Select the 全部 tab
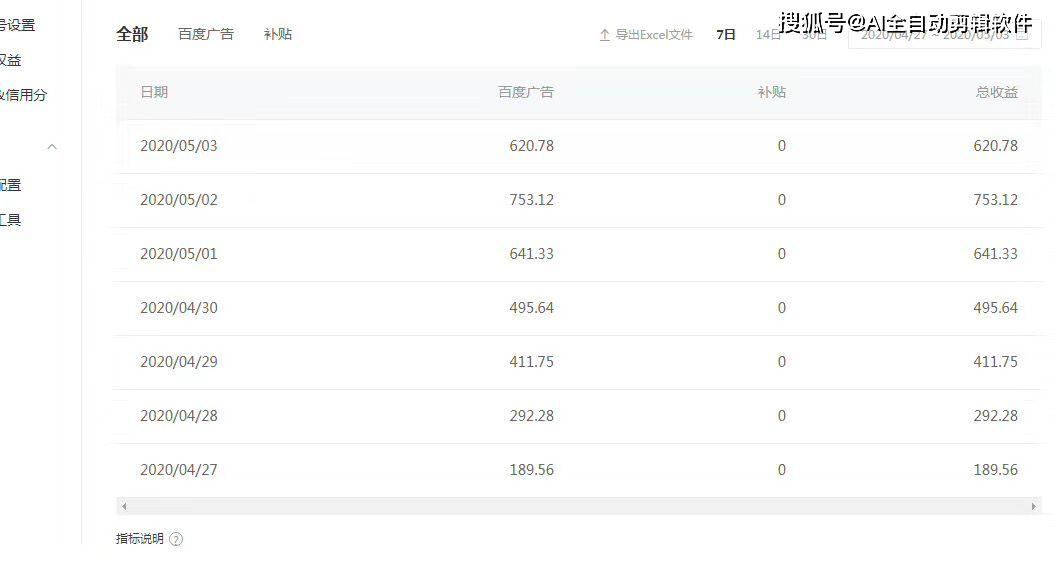The width and height of the screenshot is (1056, 564). [132, 34]
